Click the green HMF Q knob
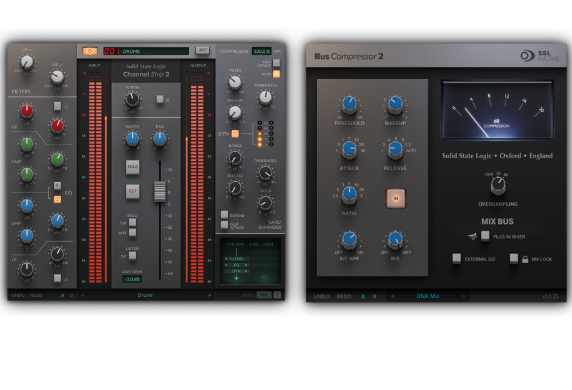Screen dimensions: 572x390 (27, 174)
